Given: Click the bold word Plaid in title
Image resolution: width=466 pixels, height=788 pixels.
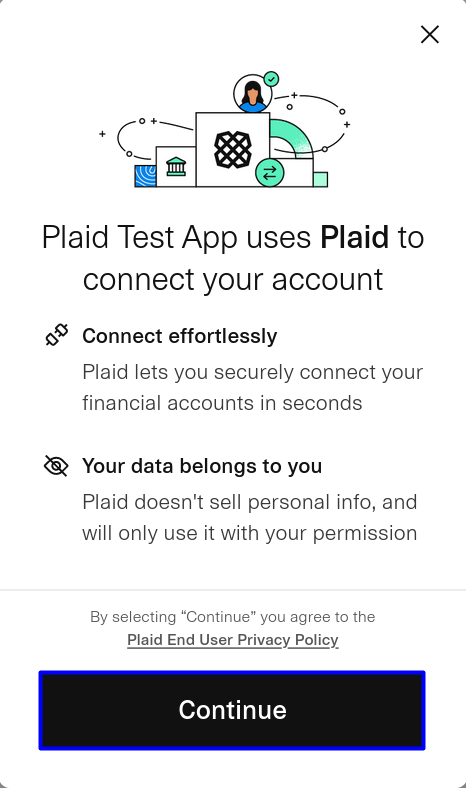Looking at the screenshot, I should point(354,237).
